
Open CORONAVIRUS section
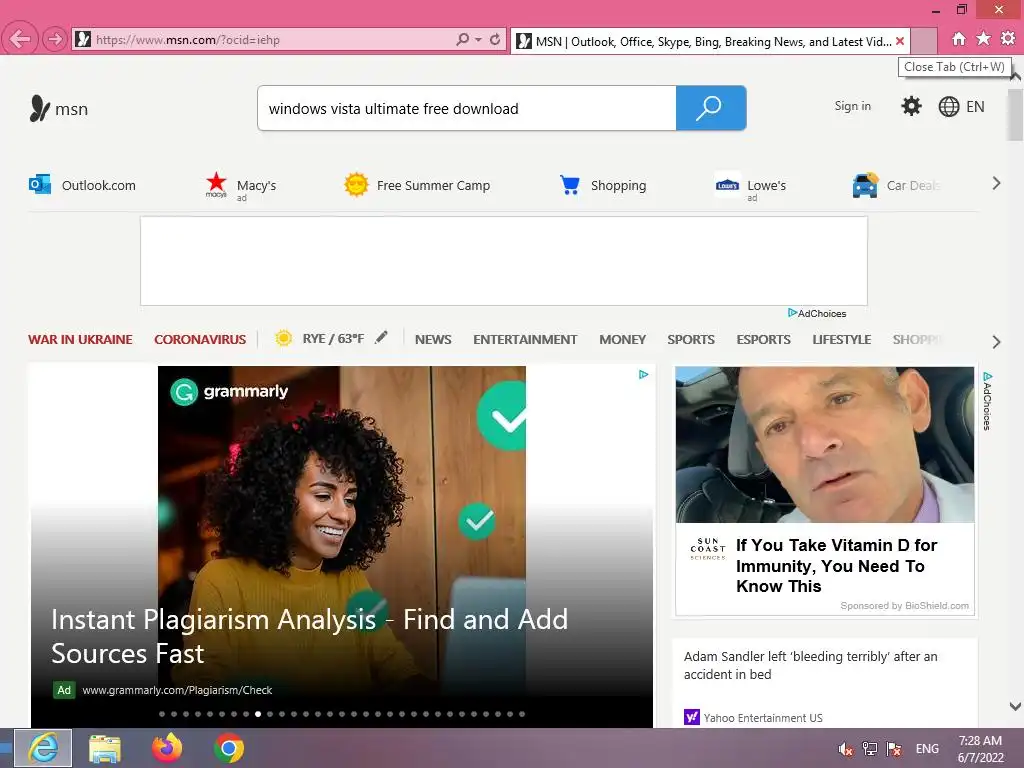click(200, 340)
